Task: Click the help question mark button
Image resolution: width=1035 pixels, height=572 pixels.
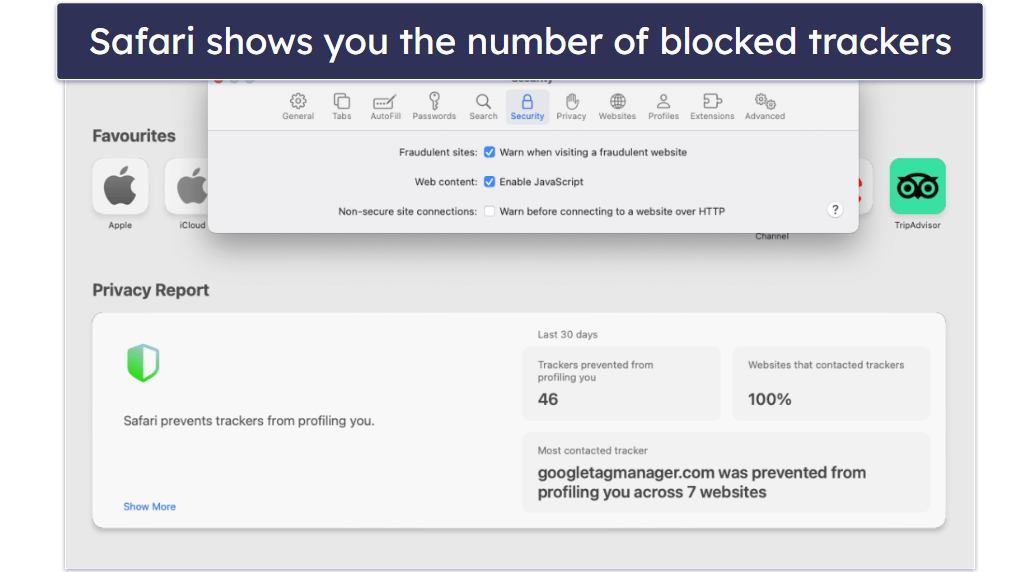Action: click(835, 210)
